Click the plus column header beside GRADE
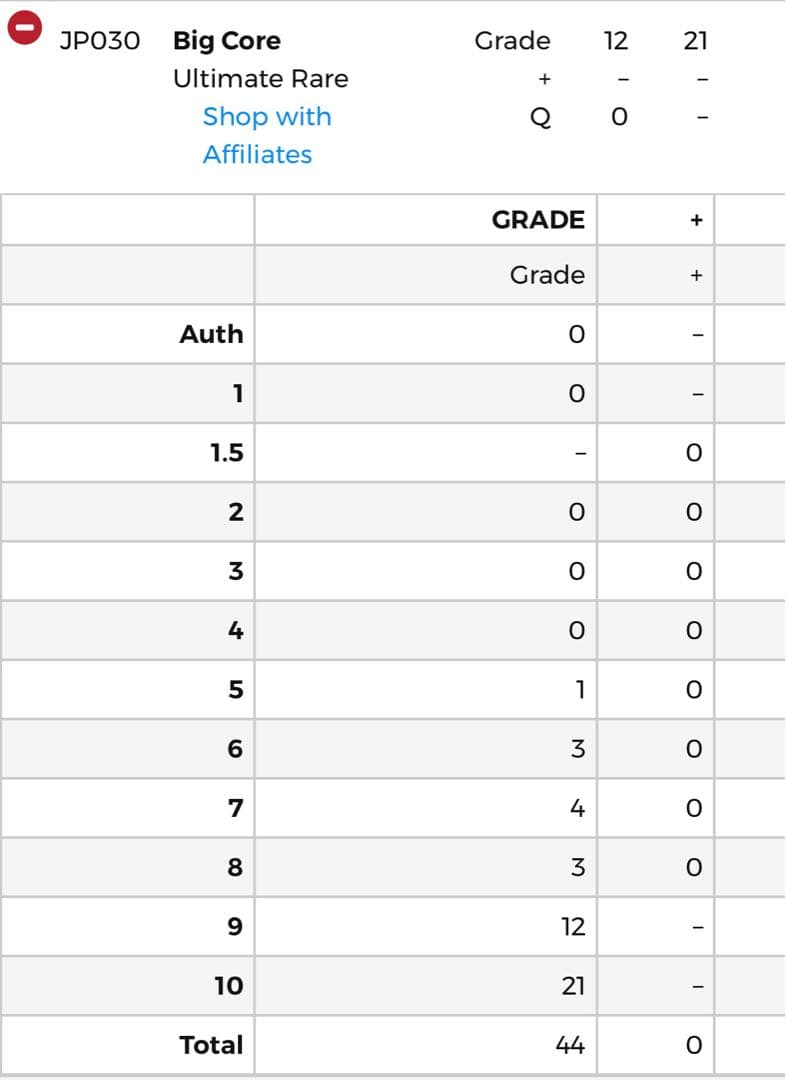Viewport: 786px width, 1080px height. point(697,220)
